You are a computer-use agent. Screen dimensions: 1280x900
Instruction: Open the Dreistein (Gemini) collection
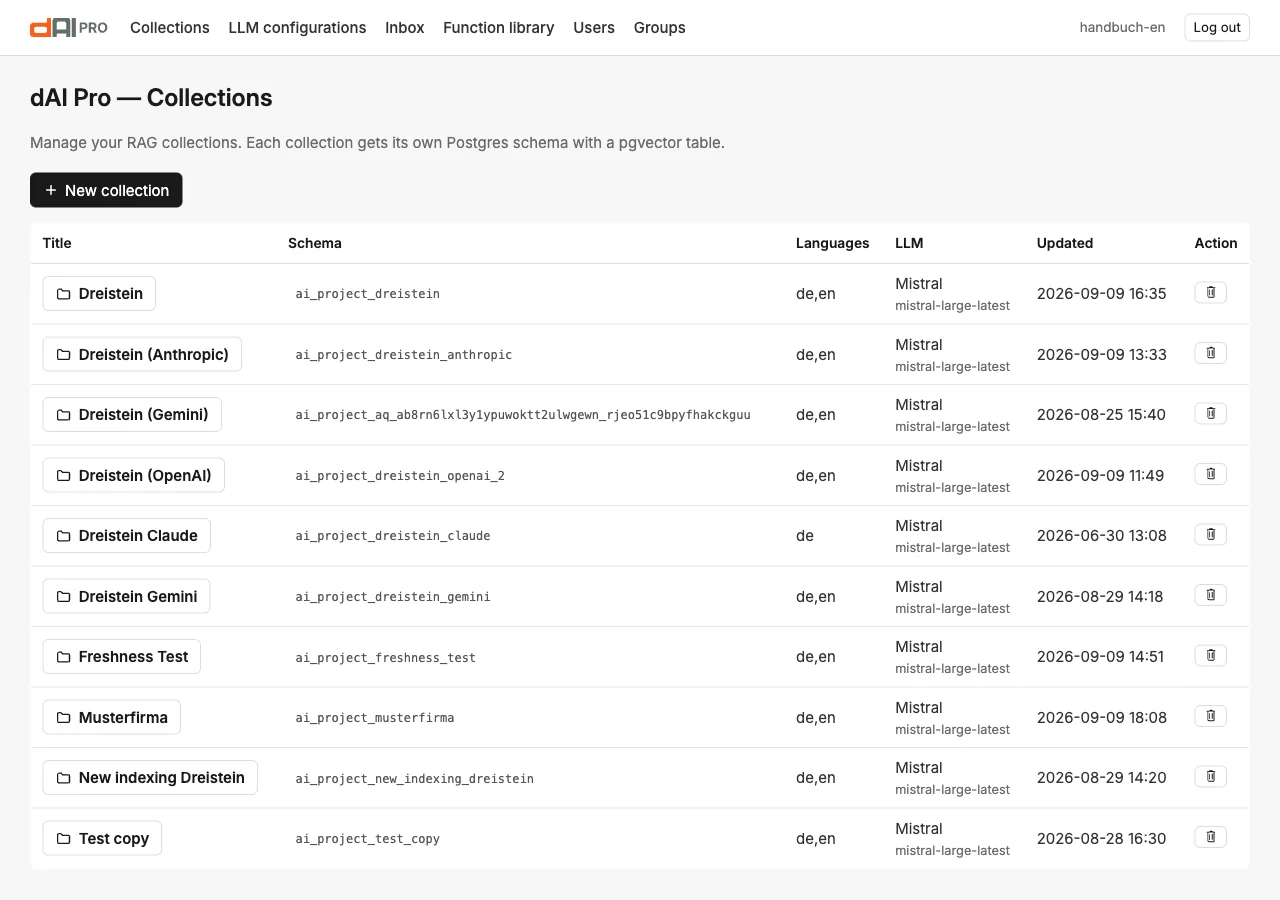click(x=132, y=415)
